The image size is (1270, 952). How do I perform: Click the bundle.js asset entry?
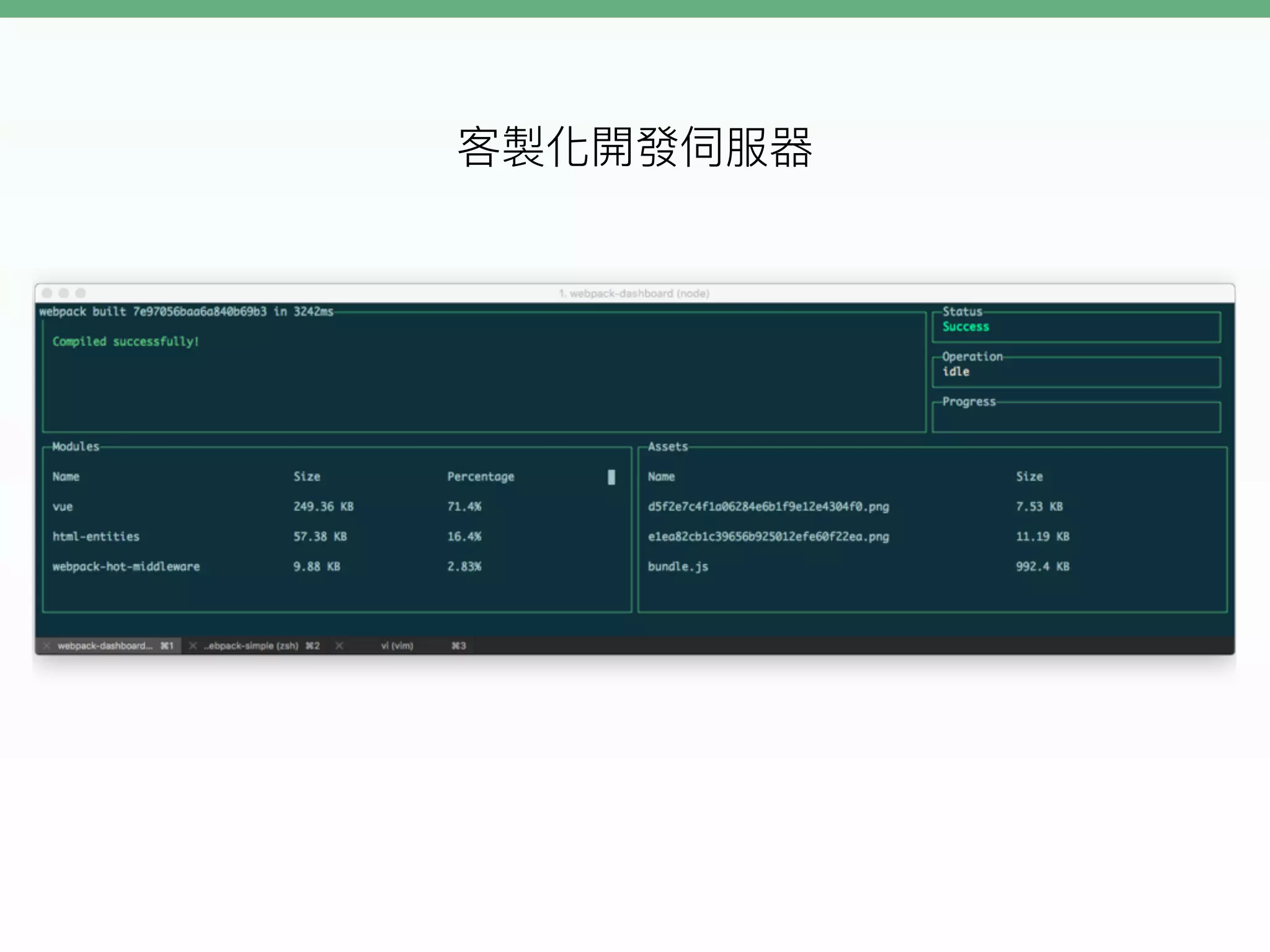tap(678, 566)
